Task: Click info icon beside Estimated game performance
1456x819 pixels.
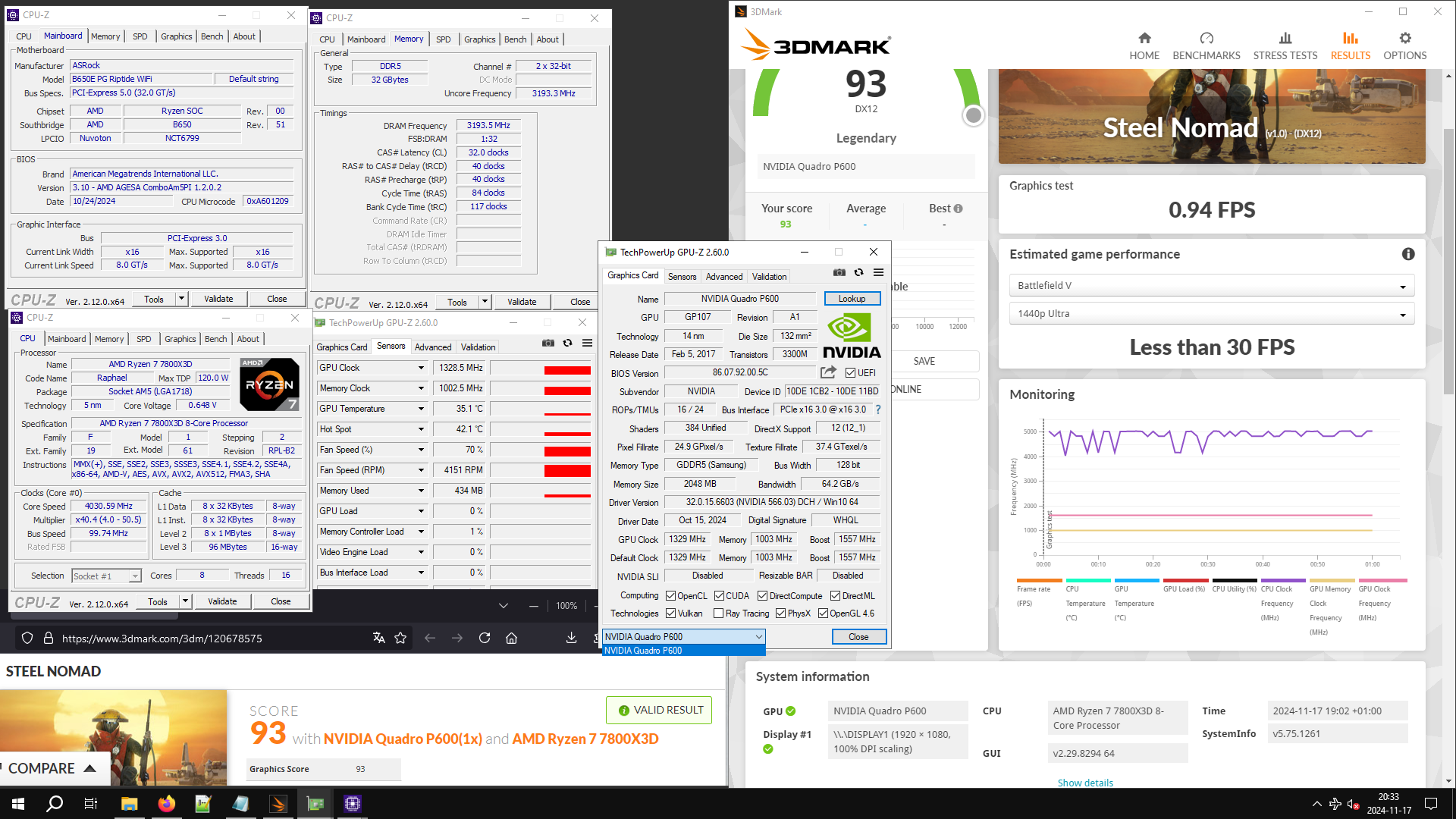Action: 1408,254
